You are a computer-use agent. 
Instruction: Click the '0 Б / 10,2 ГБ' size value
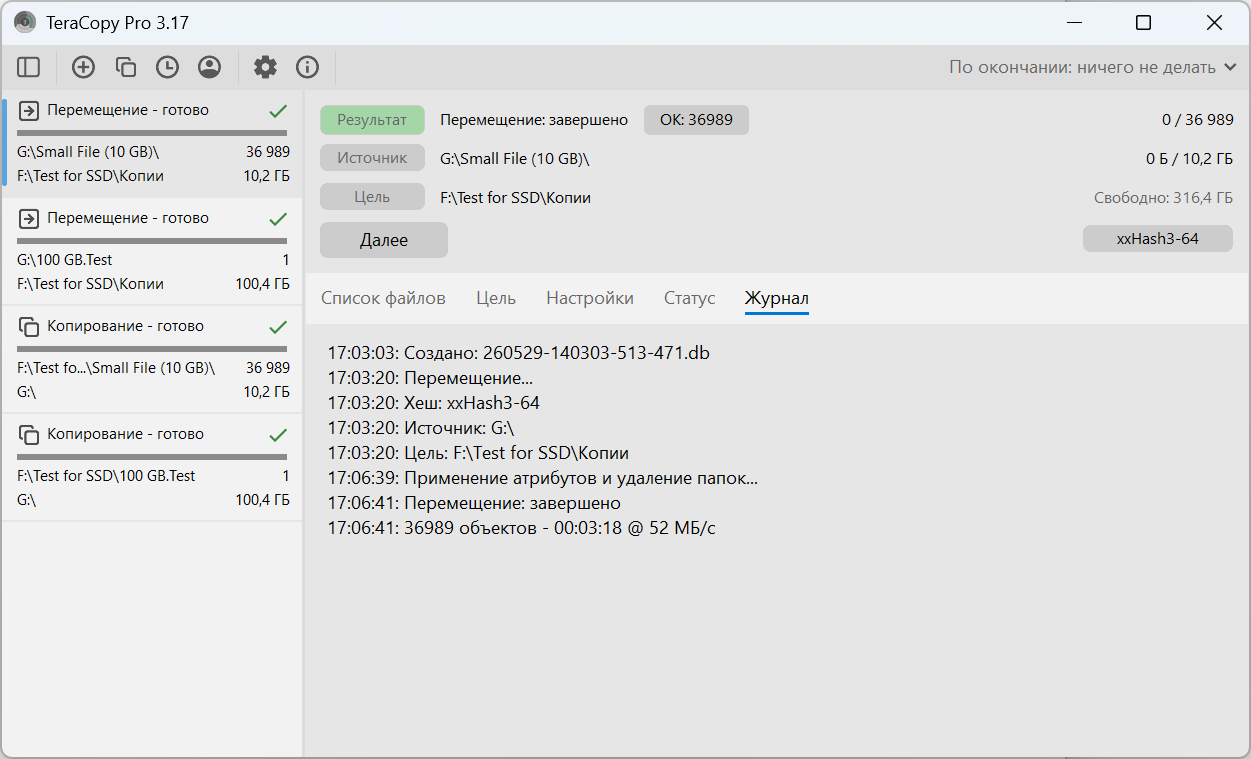[1189, 159]
